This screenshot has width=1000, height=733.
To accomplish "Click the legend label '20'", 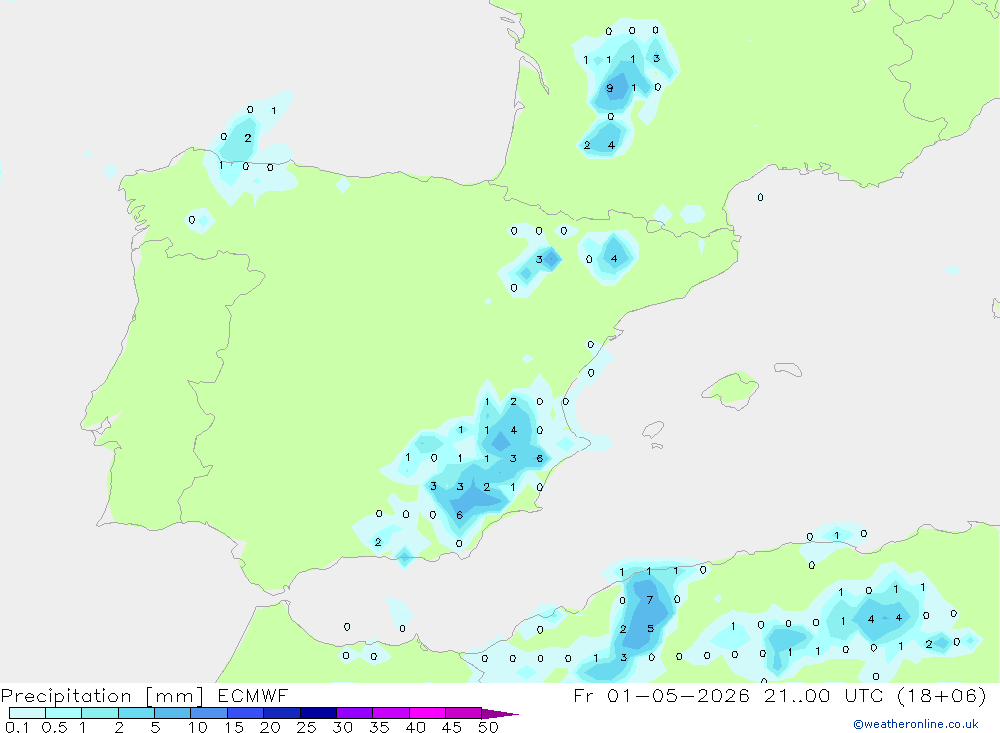I will pyautogui.click(x=270, y=727).
